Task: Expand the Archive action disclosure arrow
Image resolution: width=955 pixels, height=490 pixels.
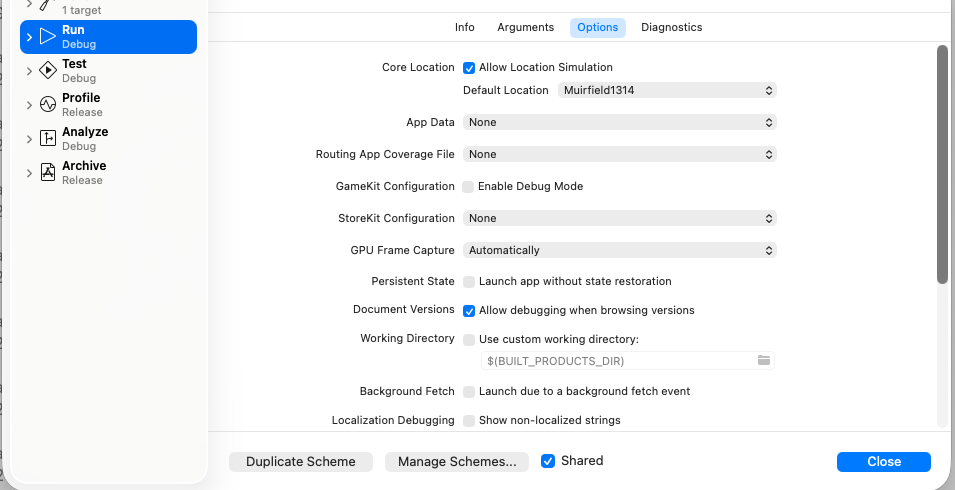Action: pos(29,173)
